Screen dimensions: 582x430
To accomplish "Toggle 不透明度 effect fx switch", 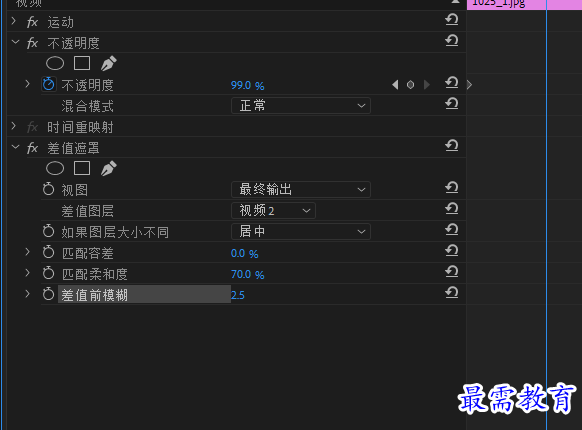I will (32, 43).
